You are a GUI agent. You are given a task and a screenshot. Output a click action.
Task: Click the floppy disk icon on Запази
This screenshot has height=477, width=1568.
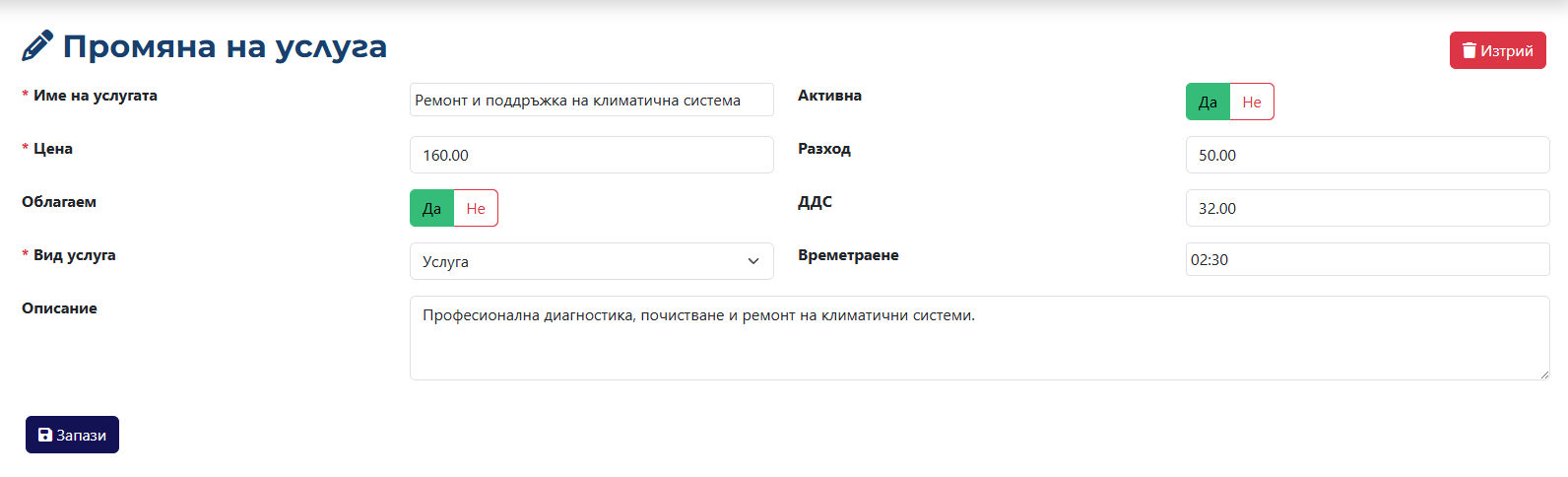click(45, 435)
